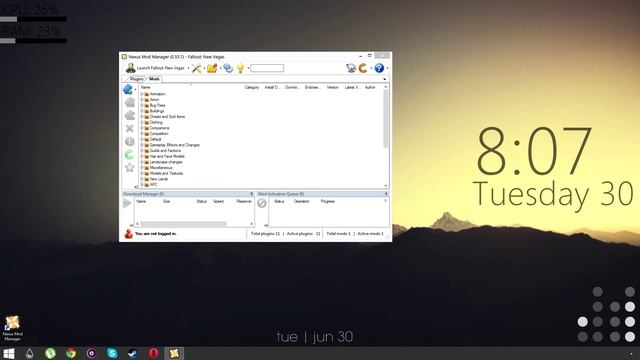The image size is (640, 360).
Task: Select Gameplay Effects and Changes row
Action: click(174, 145)
